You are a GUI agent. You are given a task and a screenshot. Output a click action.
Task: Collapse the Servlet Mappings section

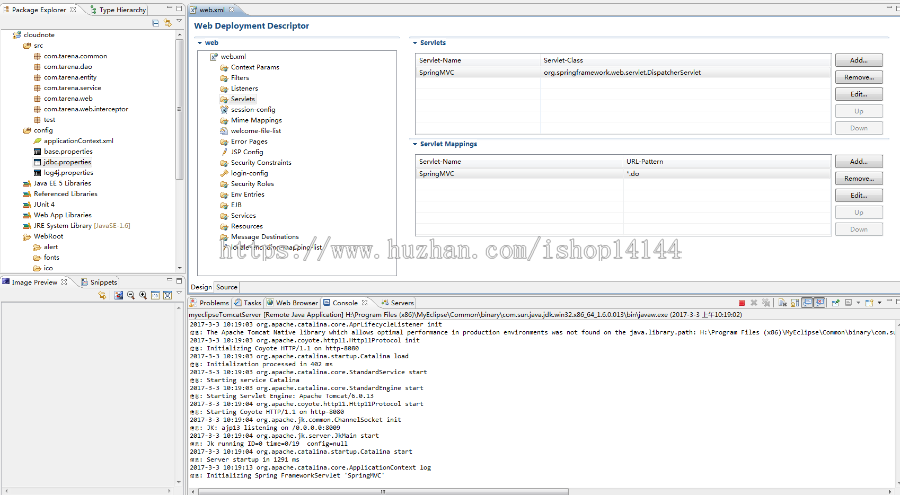[x=415, y=144]
